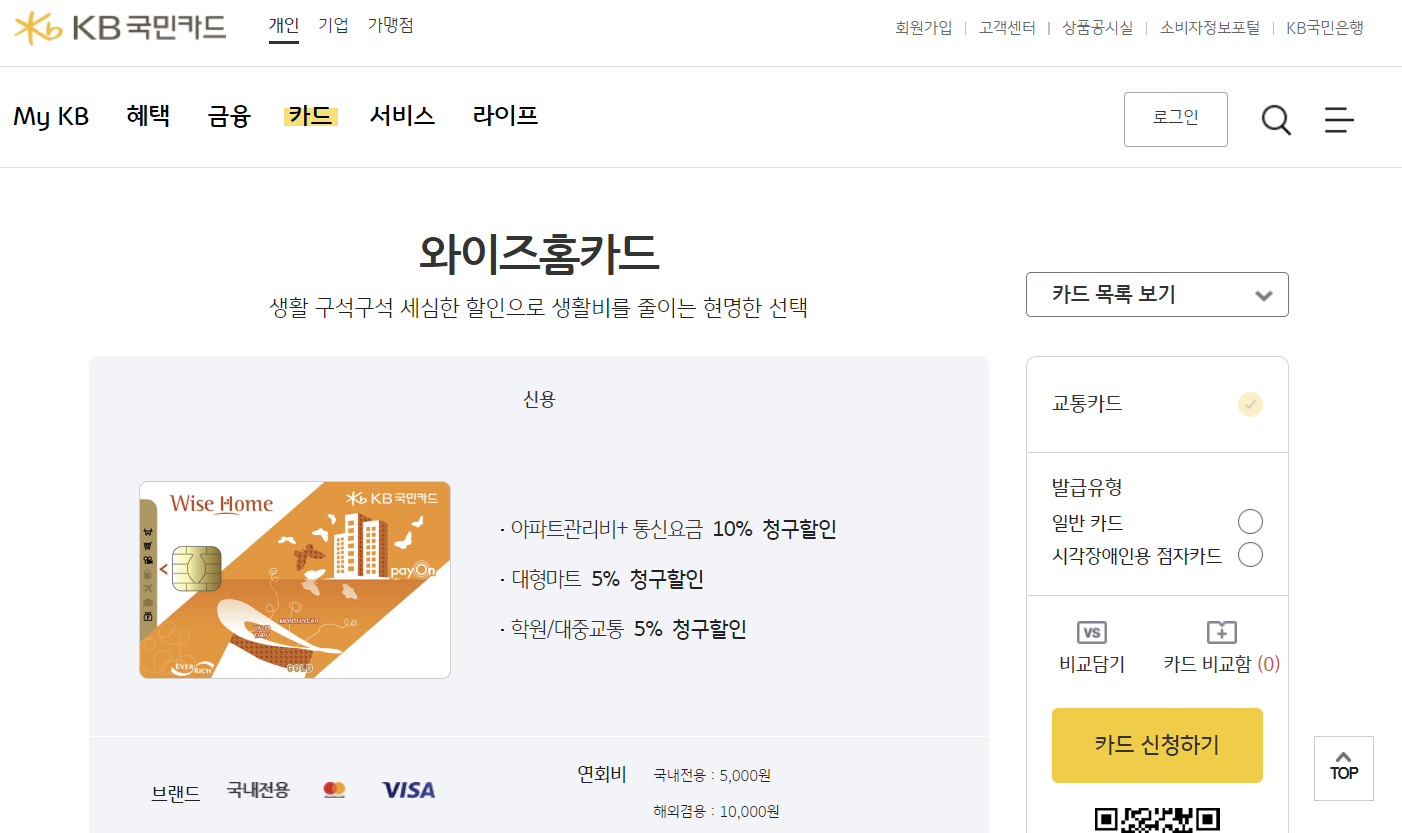Image resolution: width=1402 pixels, height=833 pixels.
Task: Open the 회원가입 link
Action: [924, 28]
